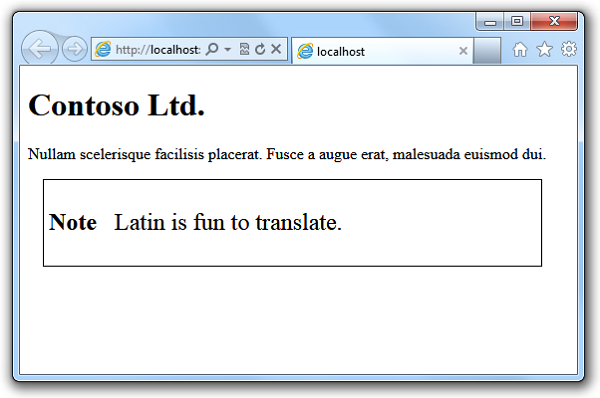Image resolution: width=600 pixels, height=398 pixels.
Task: Select the localhost tab
Action: (x=382, y=51)
